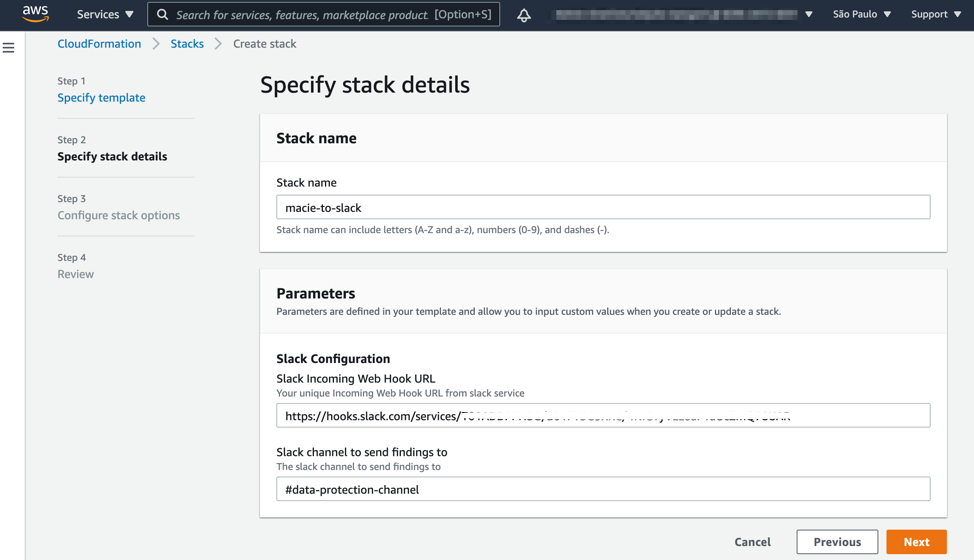The height and width of the screenshot is (560, 974).
Task: Edit the Slack channel input field
Action: click(x=603, y=489)
